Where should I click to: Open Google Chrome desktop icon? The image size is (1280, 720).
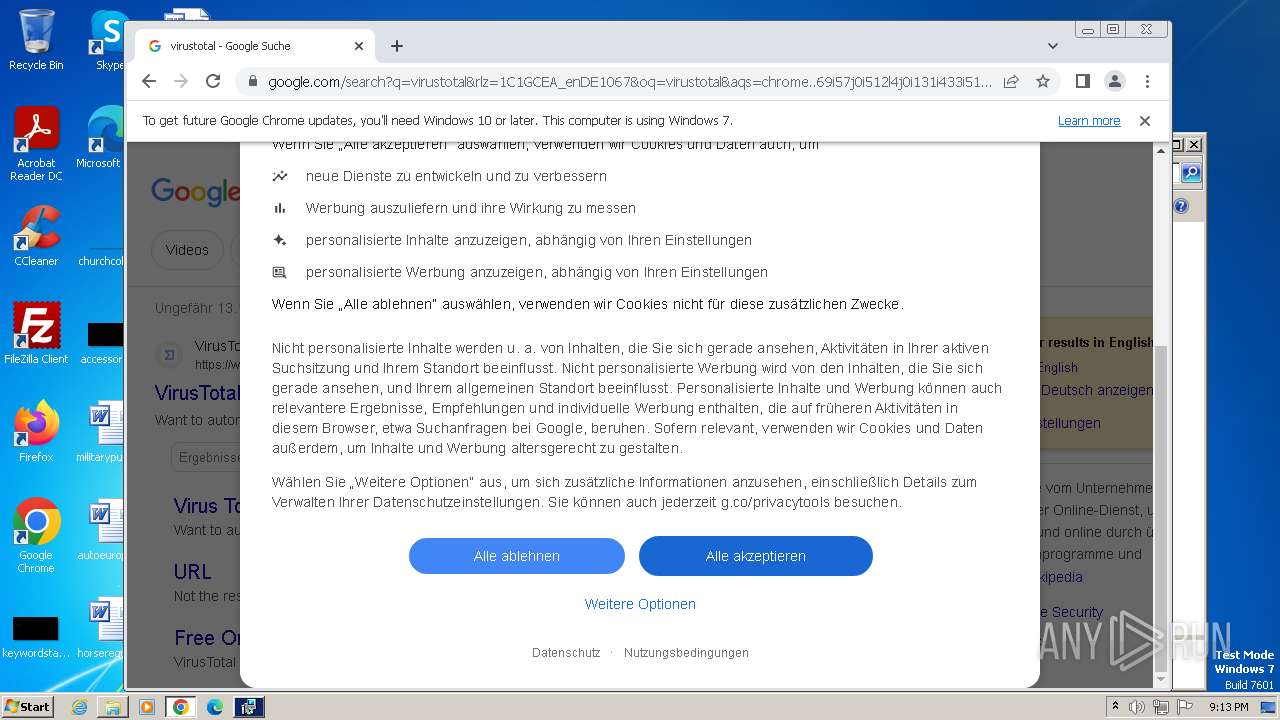(36, 536)
